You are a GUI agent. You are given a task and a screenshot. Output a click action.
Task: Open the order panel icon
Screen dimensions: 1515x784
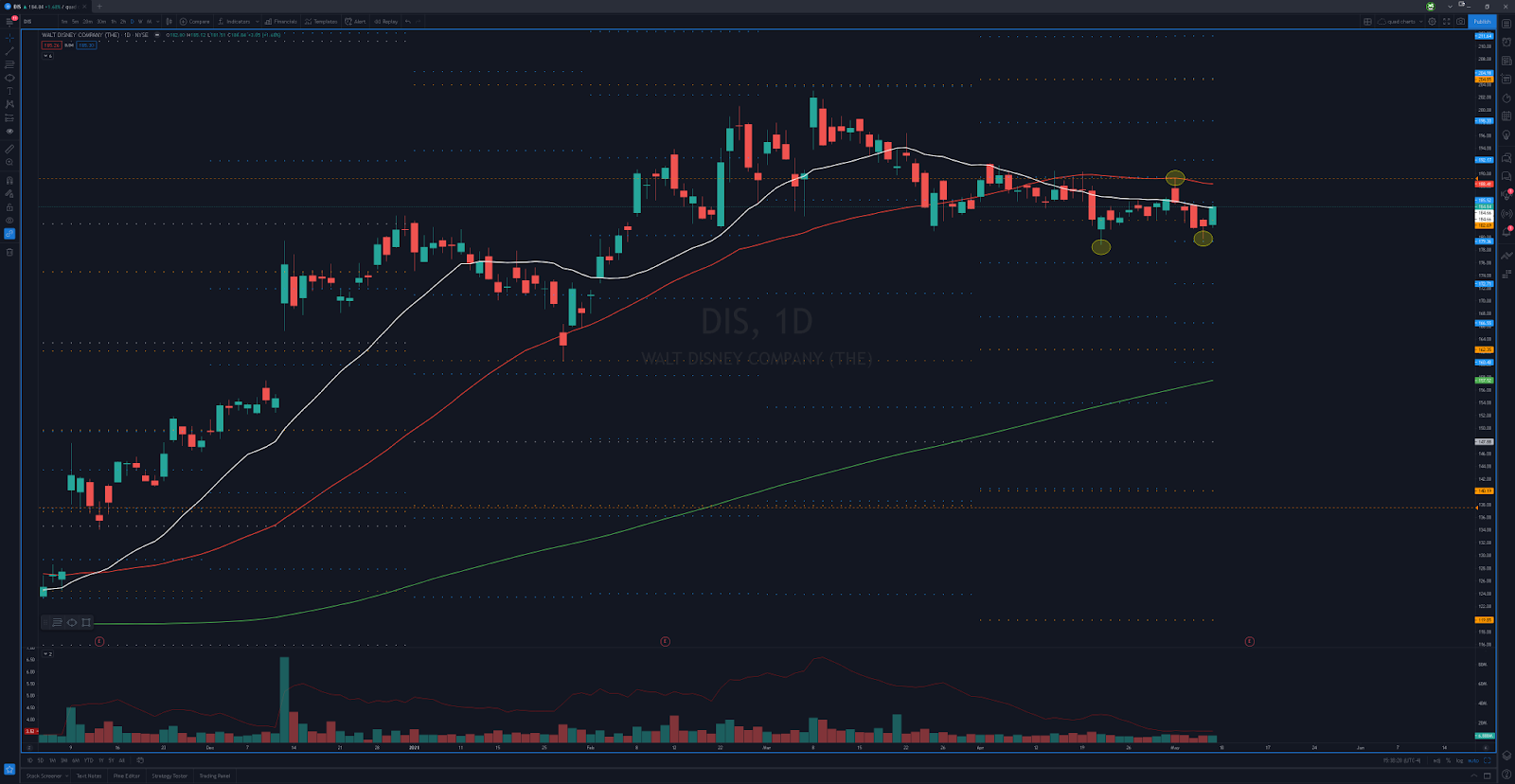pos(1506,255)
